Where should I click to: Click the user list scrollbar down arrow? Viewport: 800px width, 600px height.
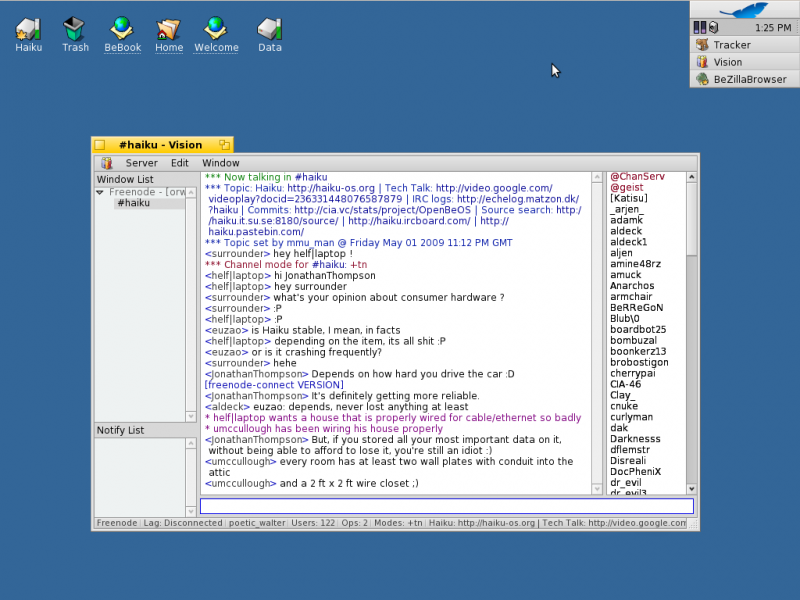691,489
